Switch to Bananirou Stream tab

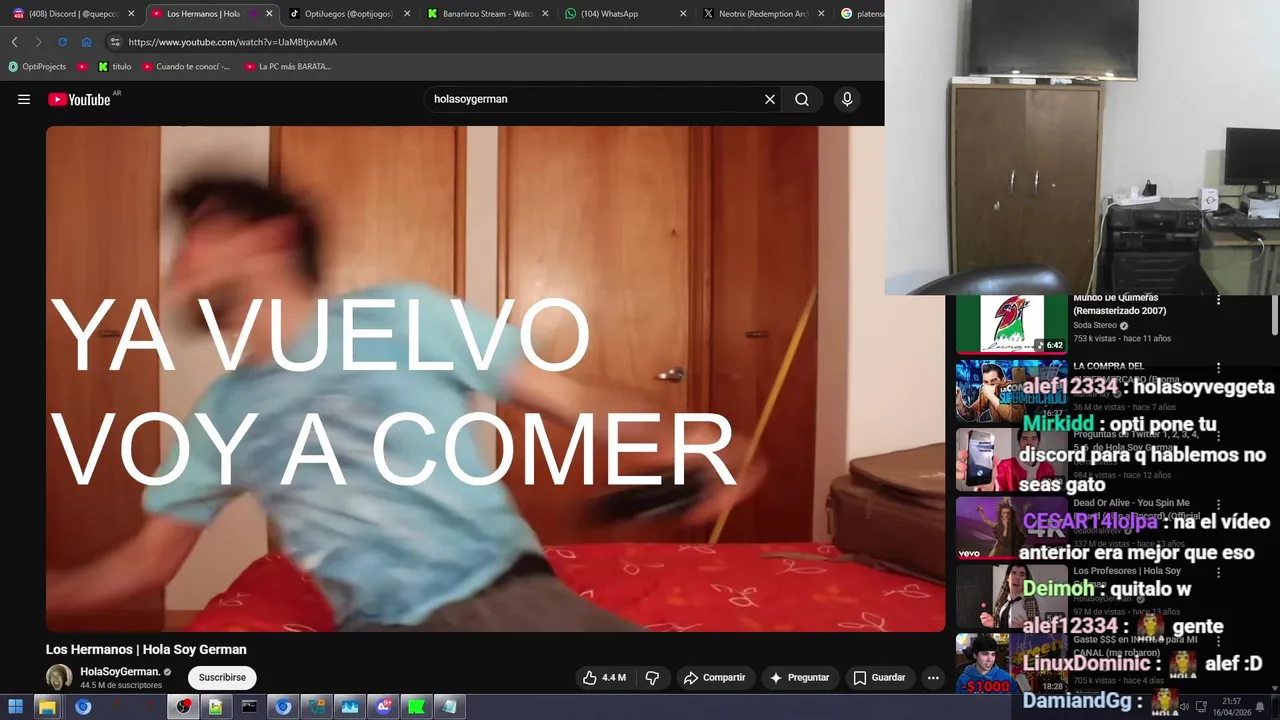click(487, 14)
